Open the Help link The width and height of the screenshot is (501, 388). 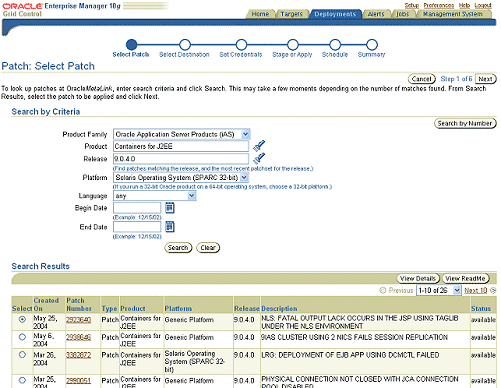[x=464, y=5]
